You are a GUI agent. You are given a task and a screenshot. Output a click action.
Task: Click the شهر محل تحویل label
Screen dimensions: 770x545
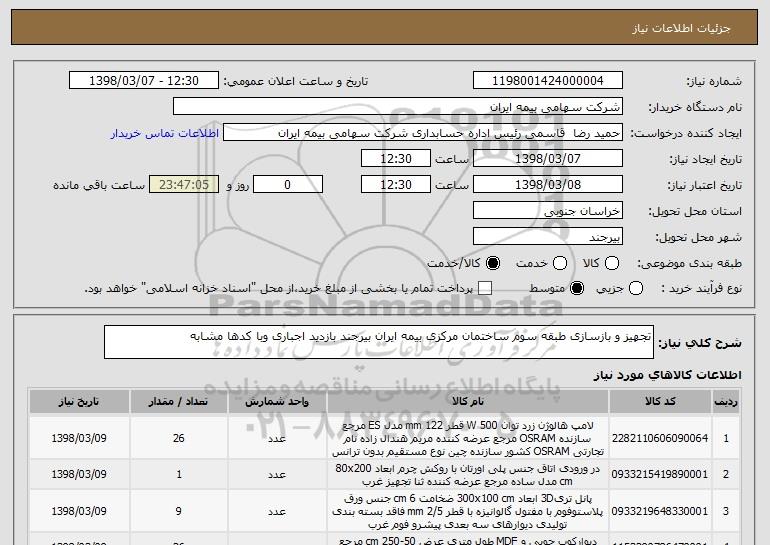tap(699, 238)
